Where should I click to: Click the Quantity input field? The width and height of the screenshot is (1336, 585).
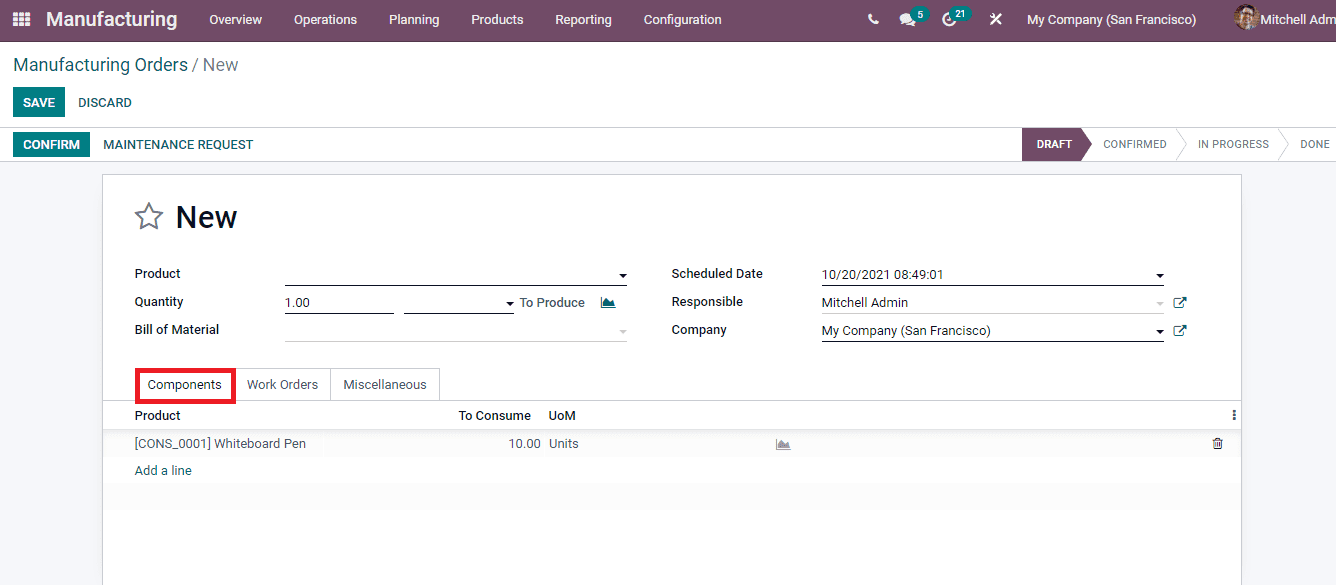click(x=339, y=301)
